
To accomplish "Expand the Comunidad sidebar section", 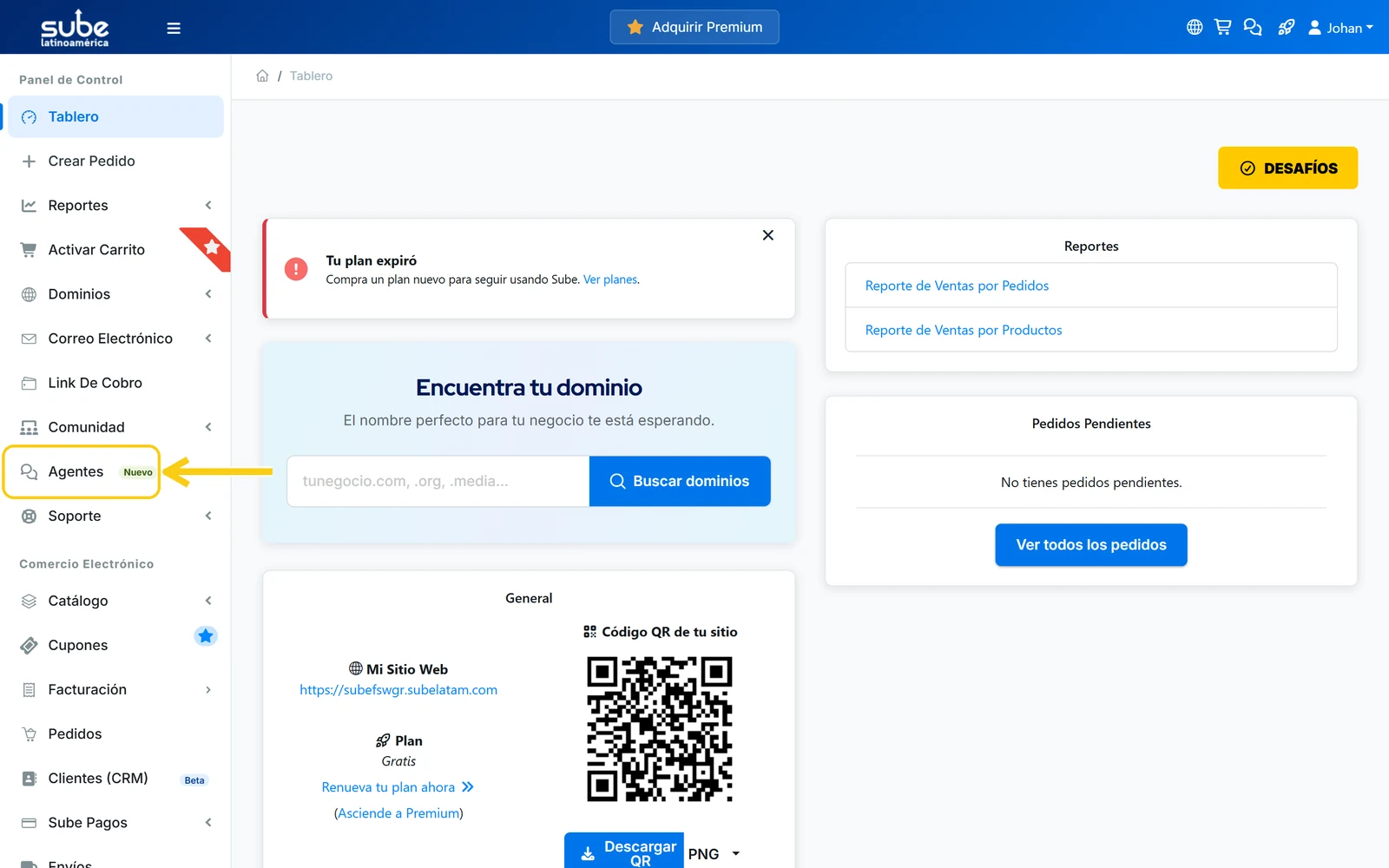I will click(x=115, y=426).
